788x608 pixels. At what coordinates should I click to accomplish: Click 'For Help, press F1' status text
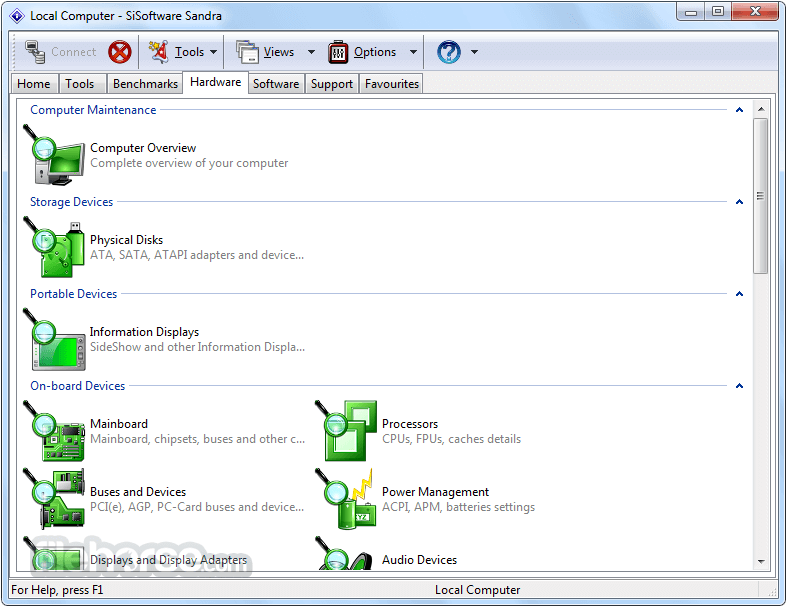(x=57, y=590)
